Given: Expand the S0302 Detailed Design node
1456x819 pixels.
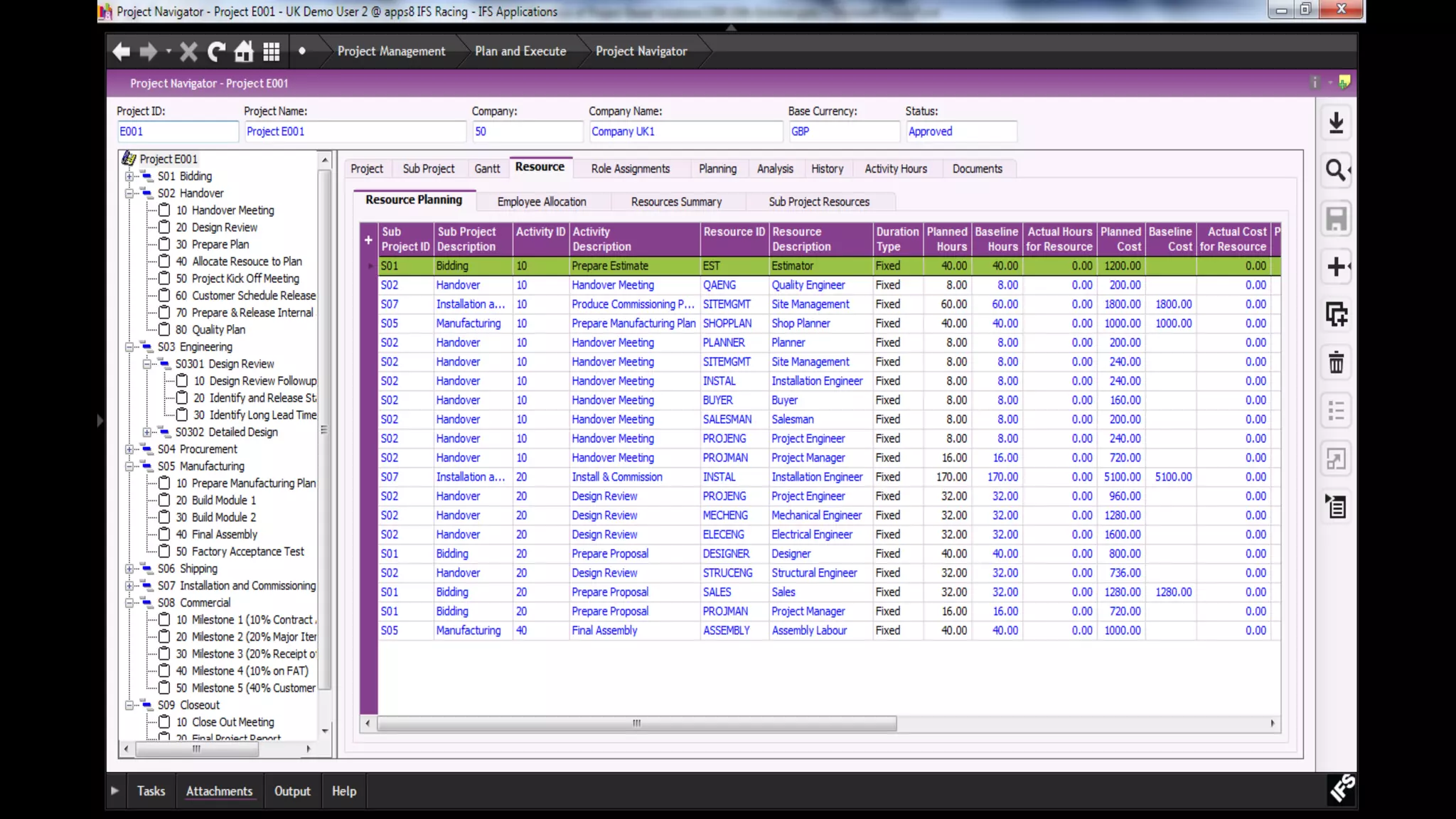Looking at the screenshot, I should (x=147, y=432).
